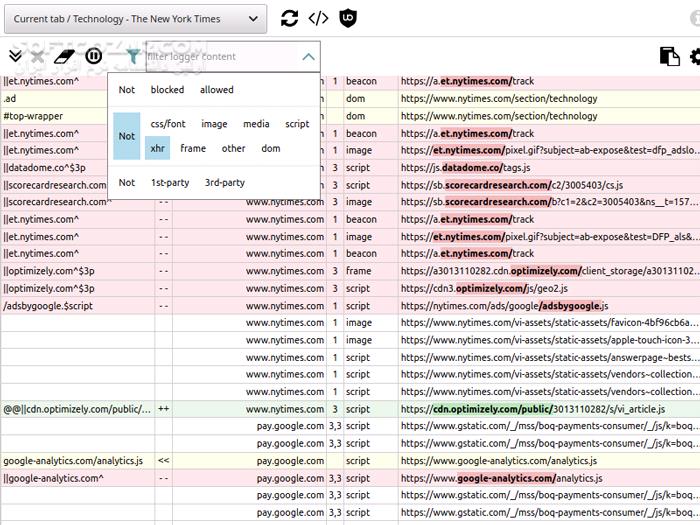Viewport: 700px width, 525px height.
Task: Reload the current tab content
Action: (x=289, y=18)
